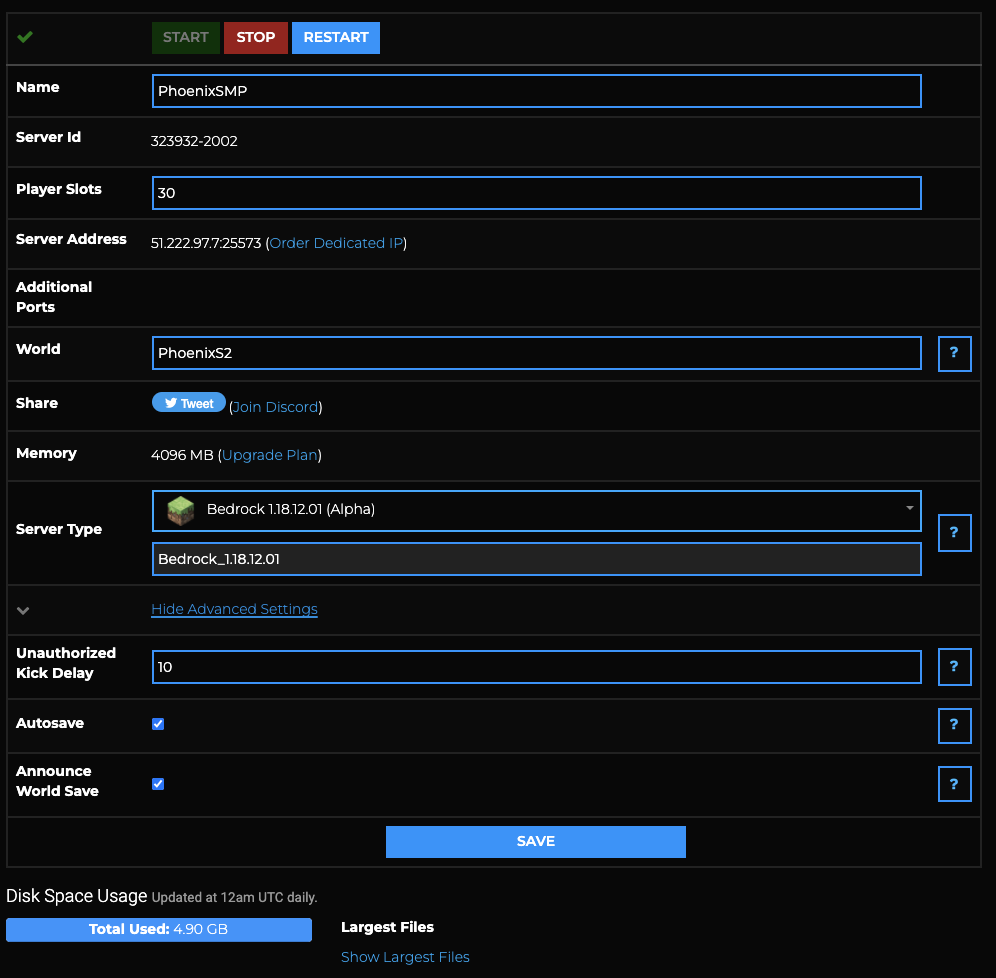This screenshot has height=978, width=996.
Task: Open Order Dedicated IP link
Action: point(336,243)
